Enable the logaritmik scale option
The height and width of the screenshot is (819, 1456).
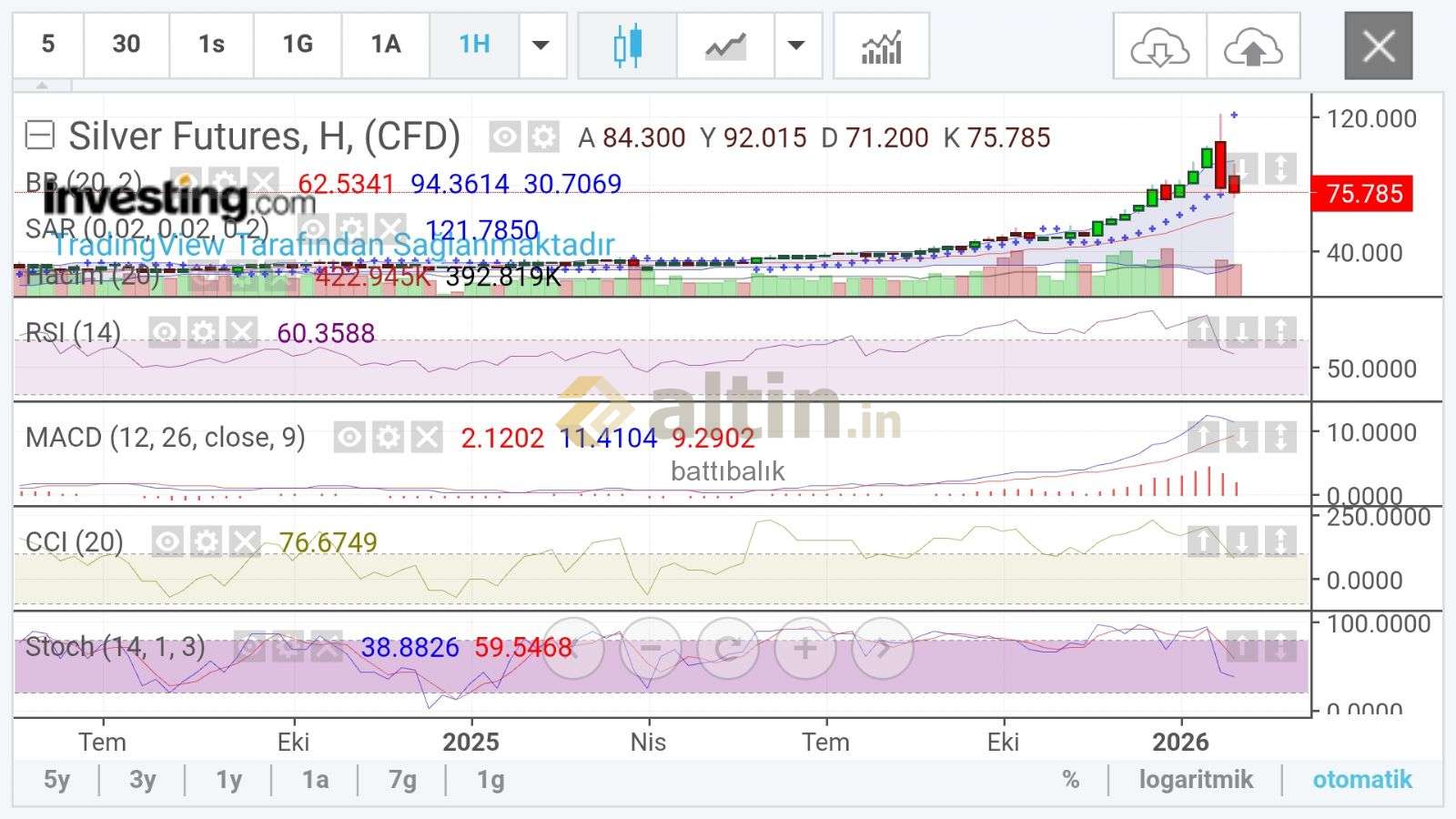tap(1196, 780)
